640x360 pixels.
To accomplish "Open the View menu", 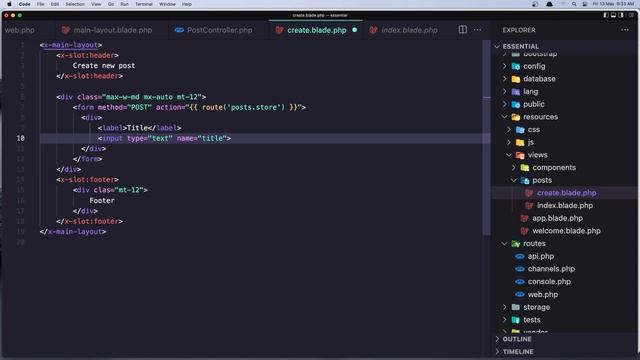I will pyautogui.click(x=96, y=4).
